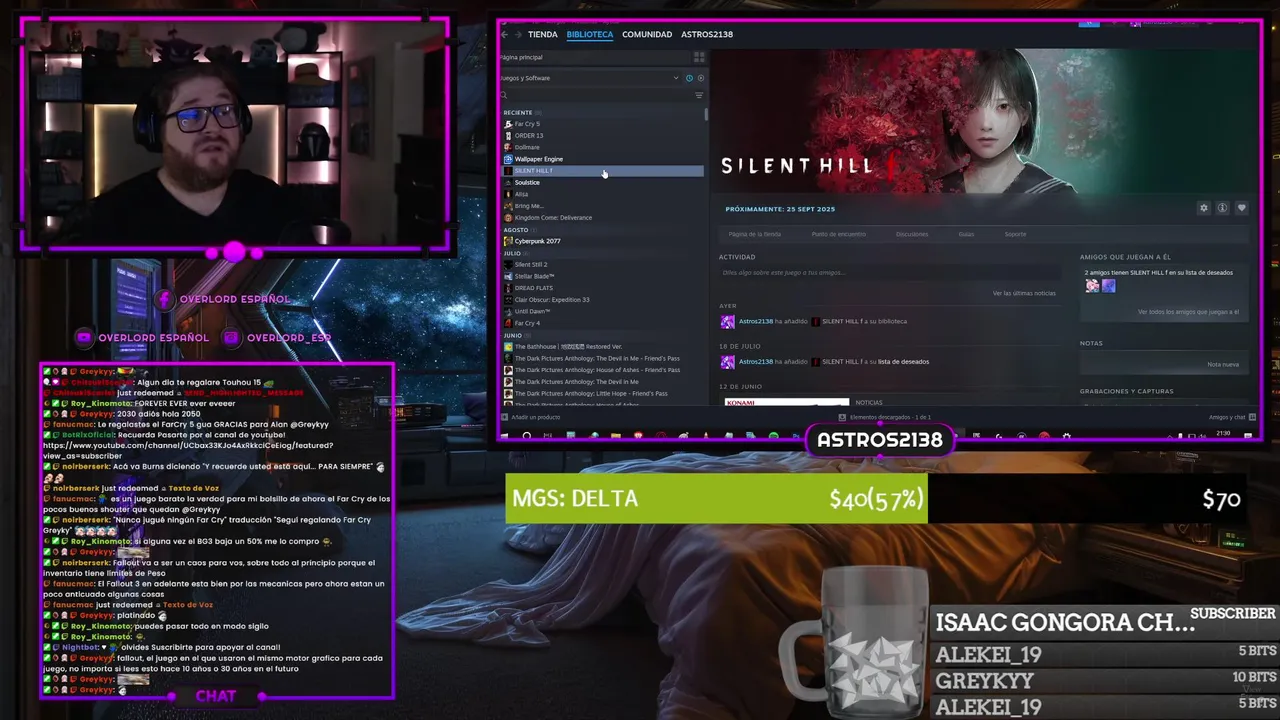Select Kingdom Come: Deliverance in the list

point(603,217)
